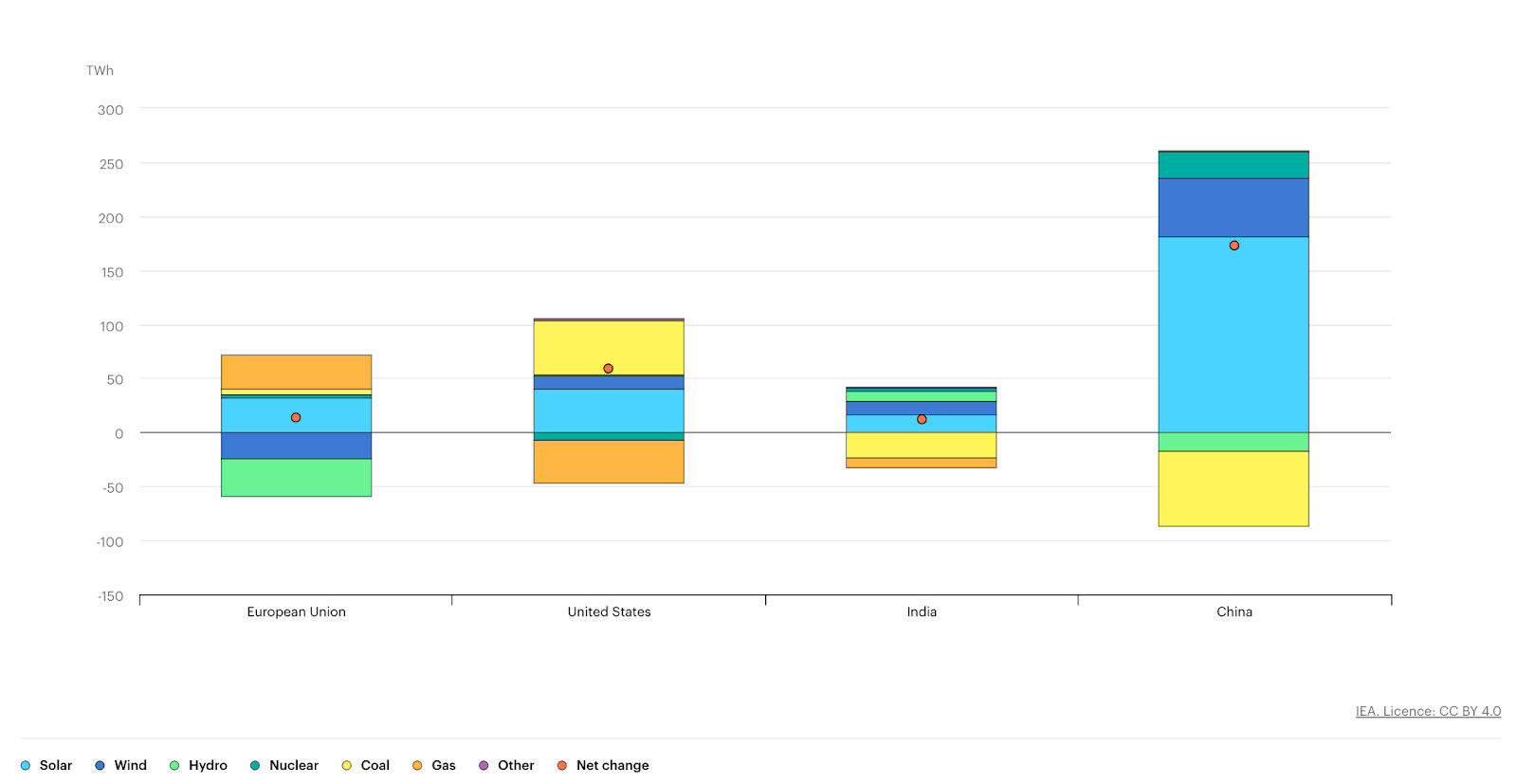Click European Union hydro bar segment

pos(296,478)
